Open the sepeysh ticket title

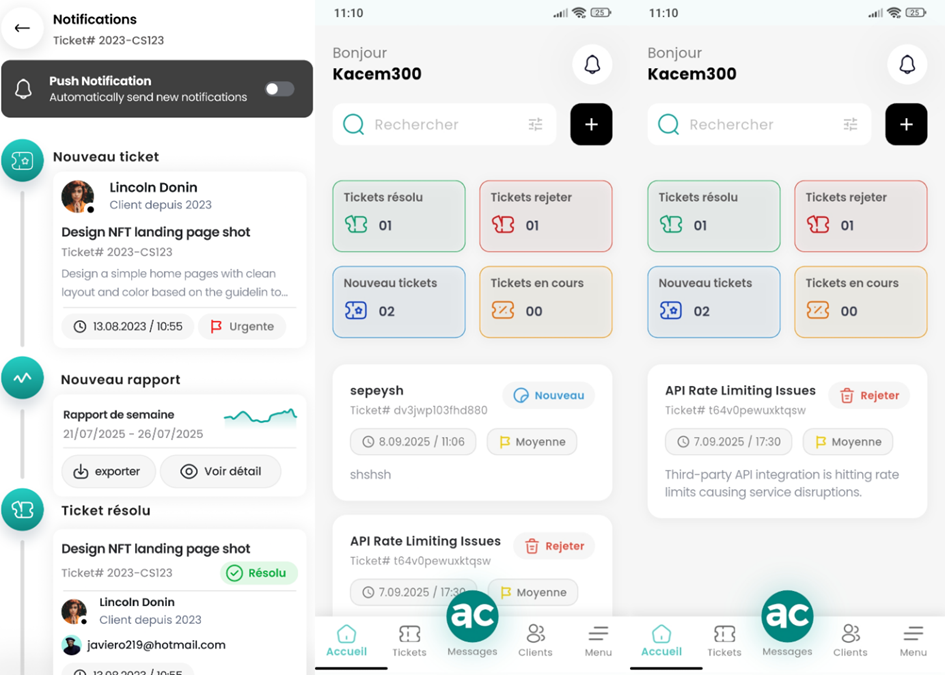click(377, 391)
